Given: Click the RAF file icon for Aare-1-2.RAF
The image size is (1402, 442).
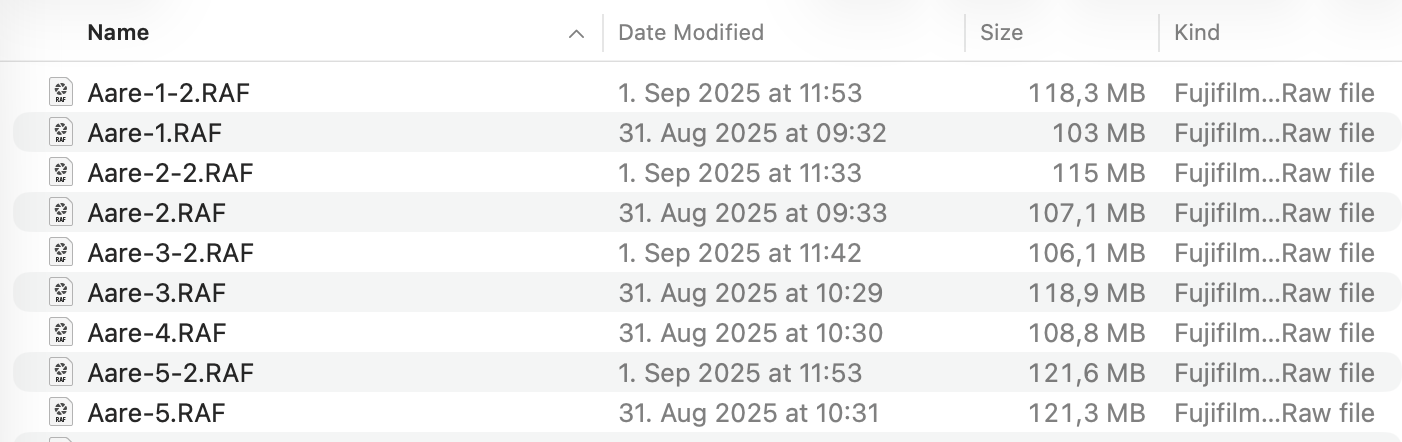Looking at the screenshot, I should pos(61,93).
